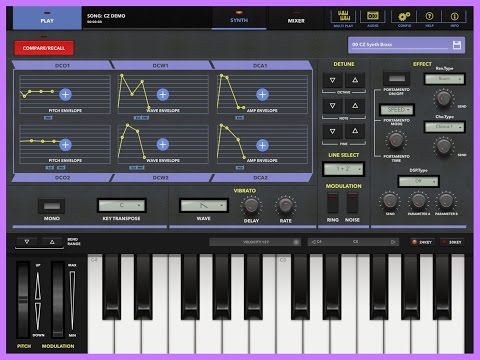Switch to the Synth tab
Viewport: 480px width, 360px height.
coord(239,18)
